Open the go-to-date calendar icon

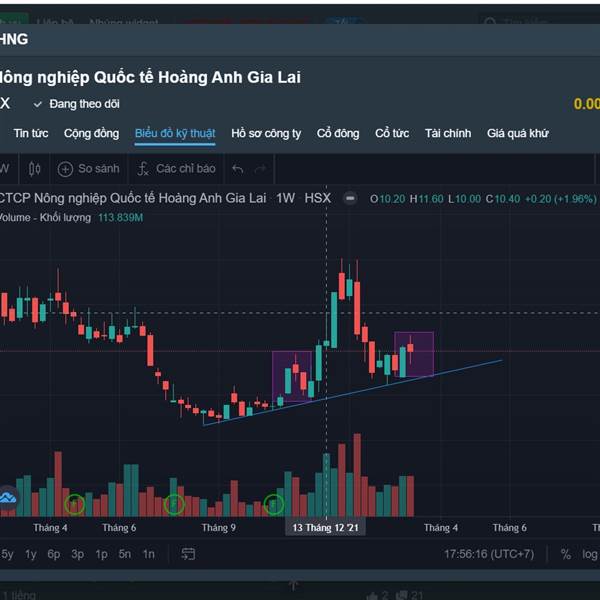188,554
